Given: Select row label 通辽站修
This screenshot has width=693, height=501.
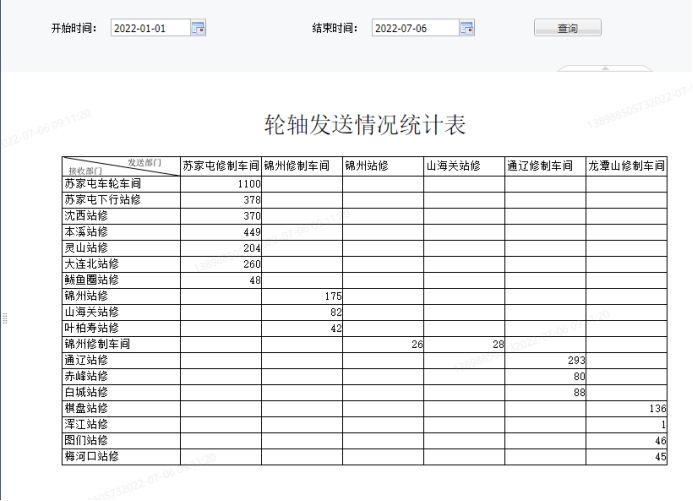Looking at the screenshot, I should [x=121, y=361].
